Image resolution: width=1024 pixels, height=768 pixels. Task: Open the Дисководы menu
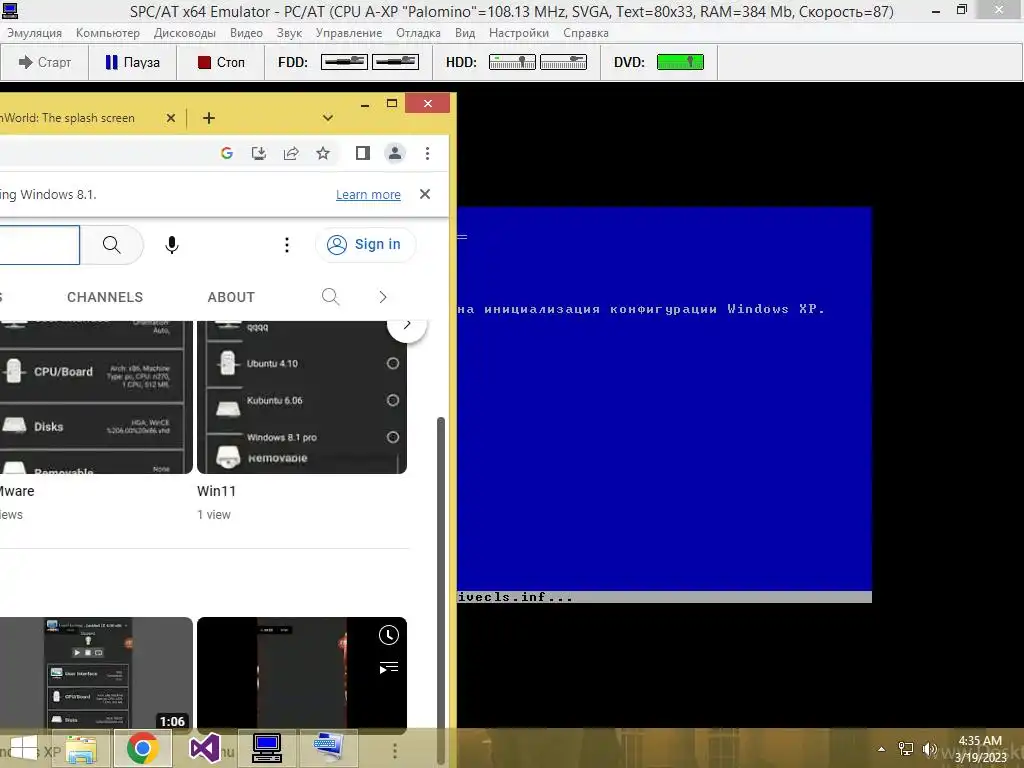185,33
